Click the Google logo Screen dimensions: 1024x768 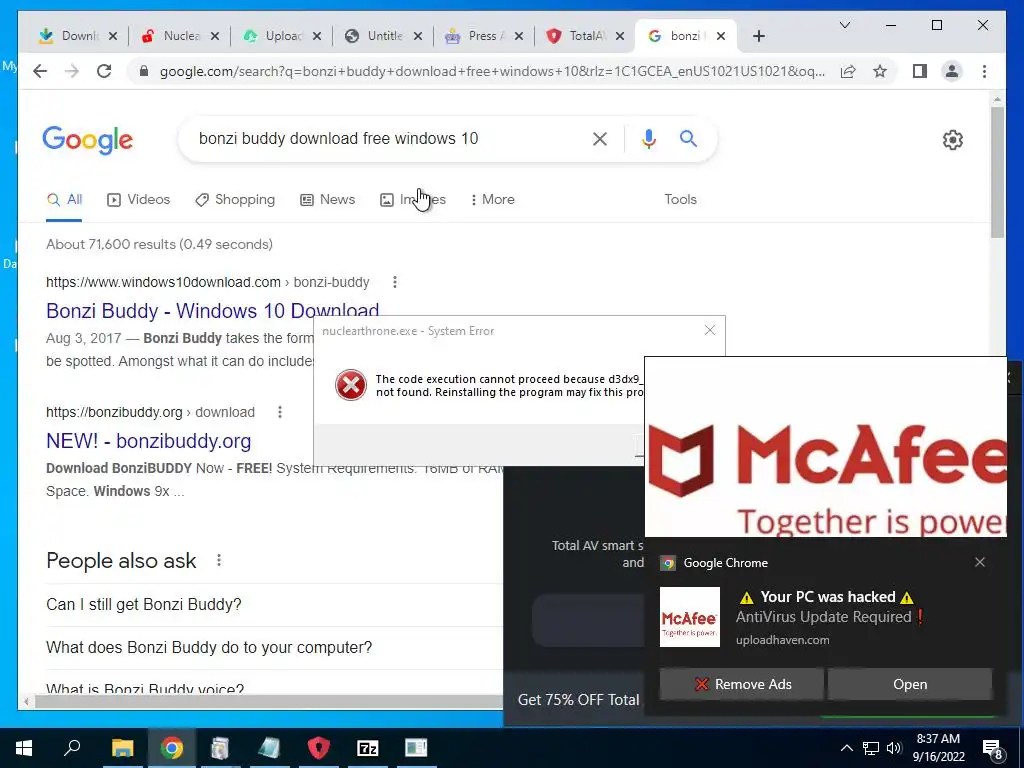pos(88,140)
